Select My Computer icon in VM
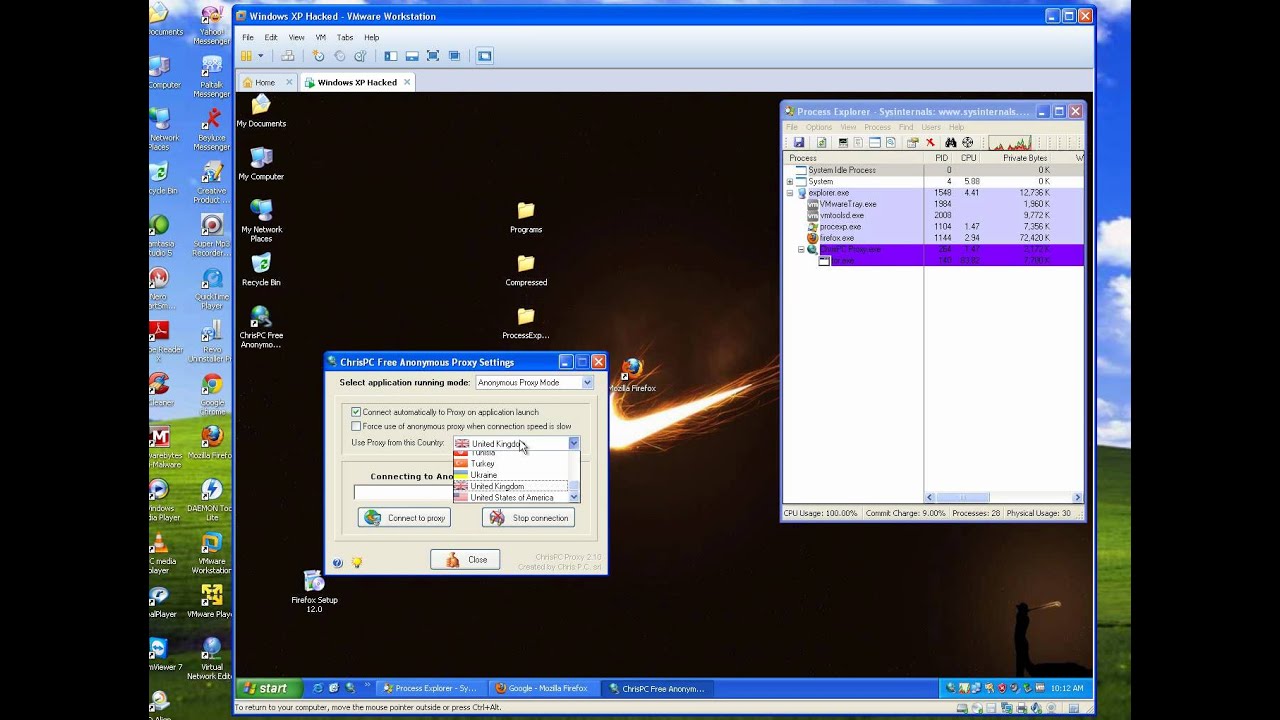1280x720 pixels. 261,163
